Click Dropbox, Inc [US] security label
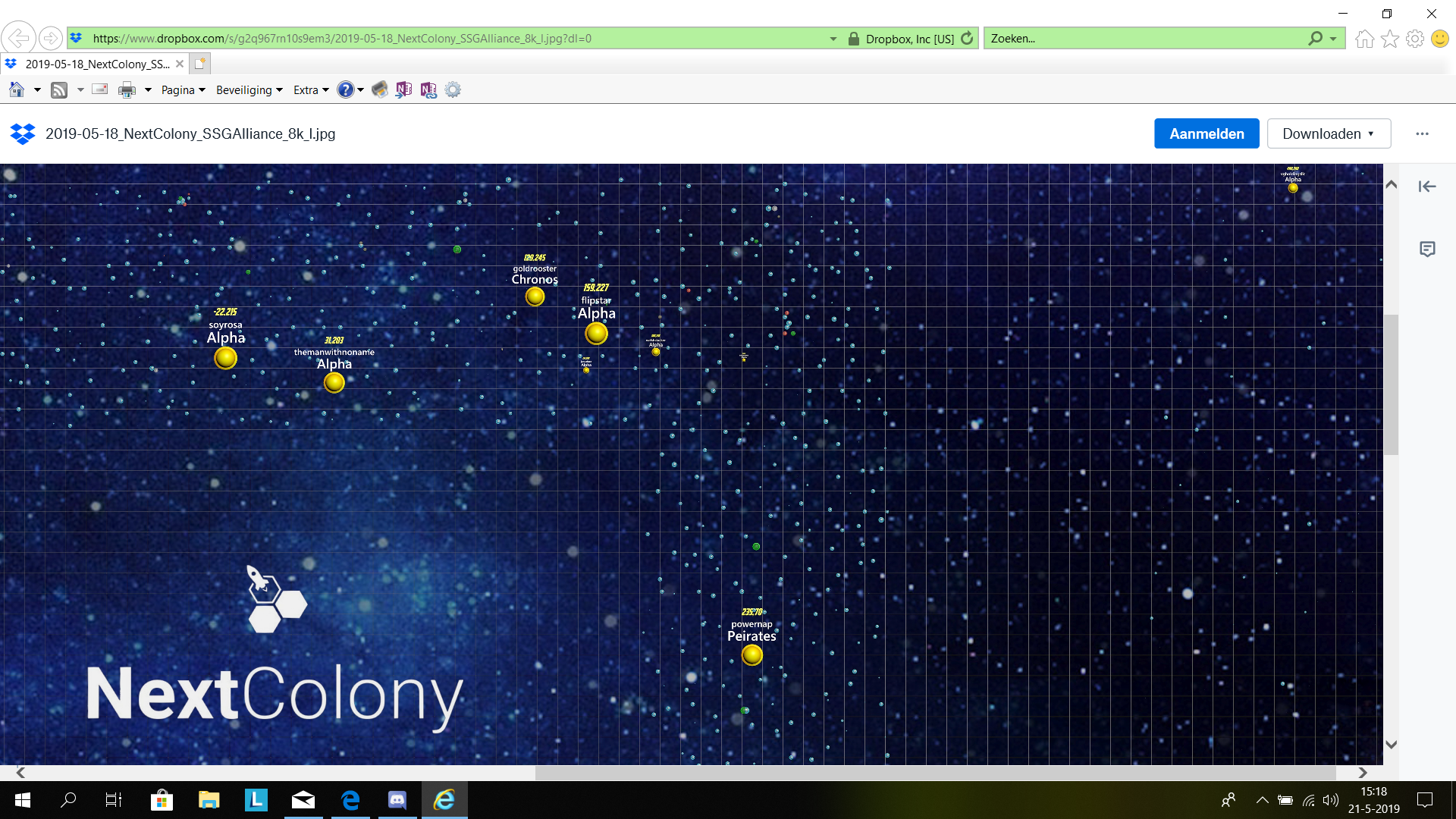 click(x=909, y=39)
